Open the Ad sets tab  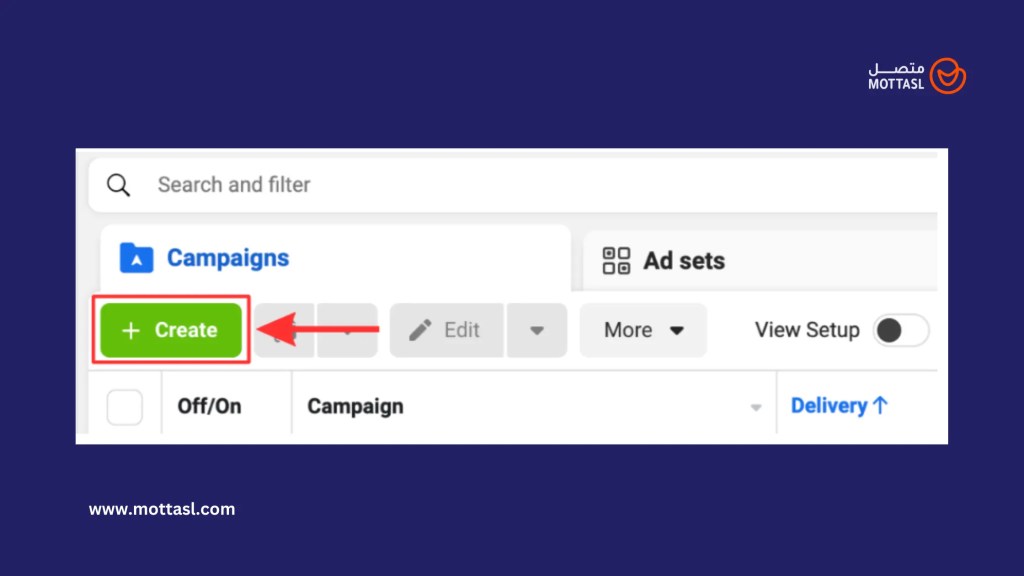coord(684,261)
